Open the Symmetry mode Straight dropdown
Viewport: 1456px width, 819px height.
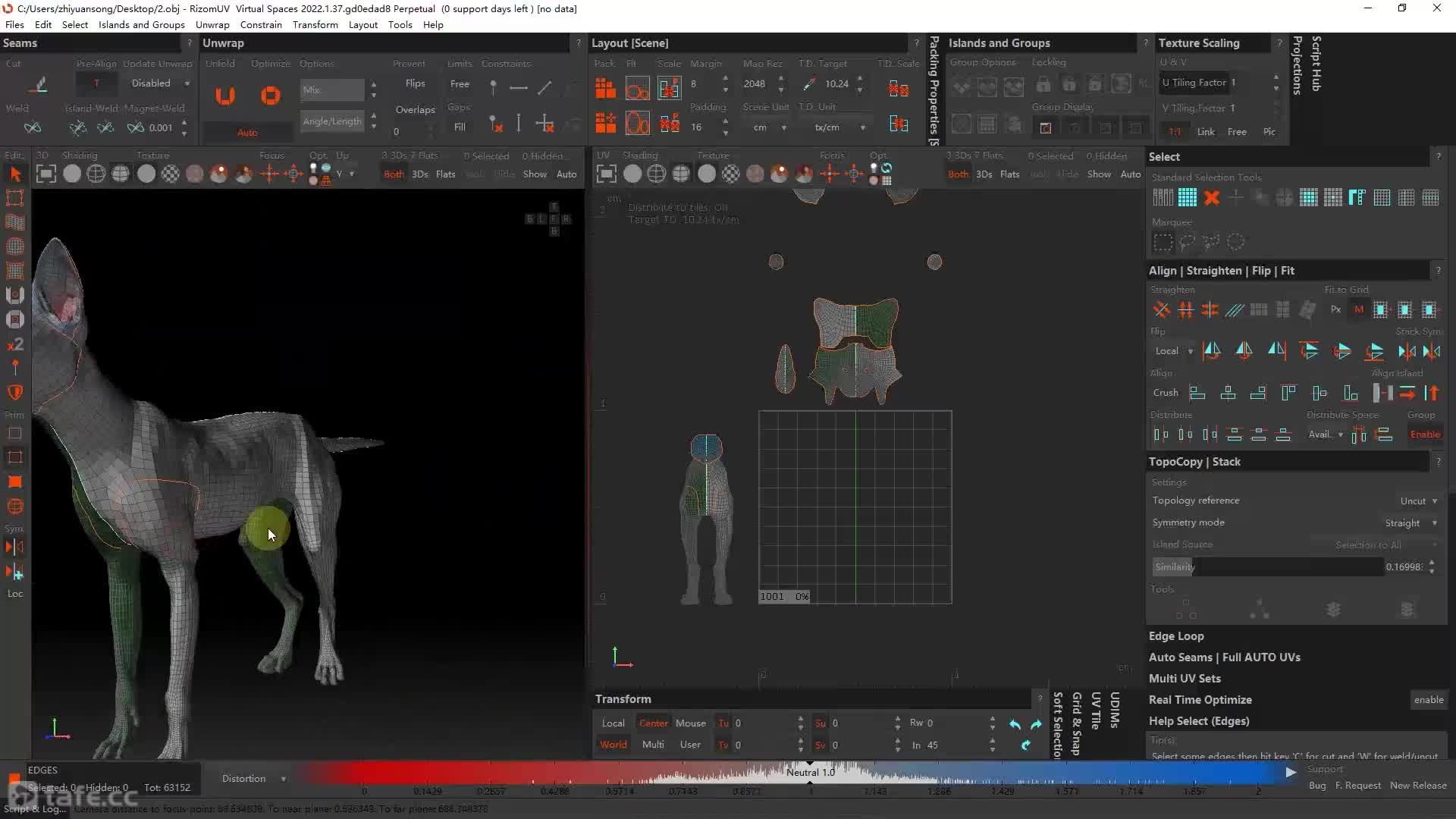point(1410,523)
